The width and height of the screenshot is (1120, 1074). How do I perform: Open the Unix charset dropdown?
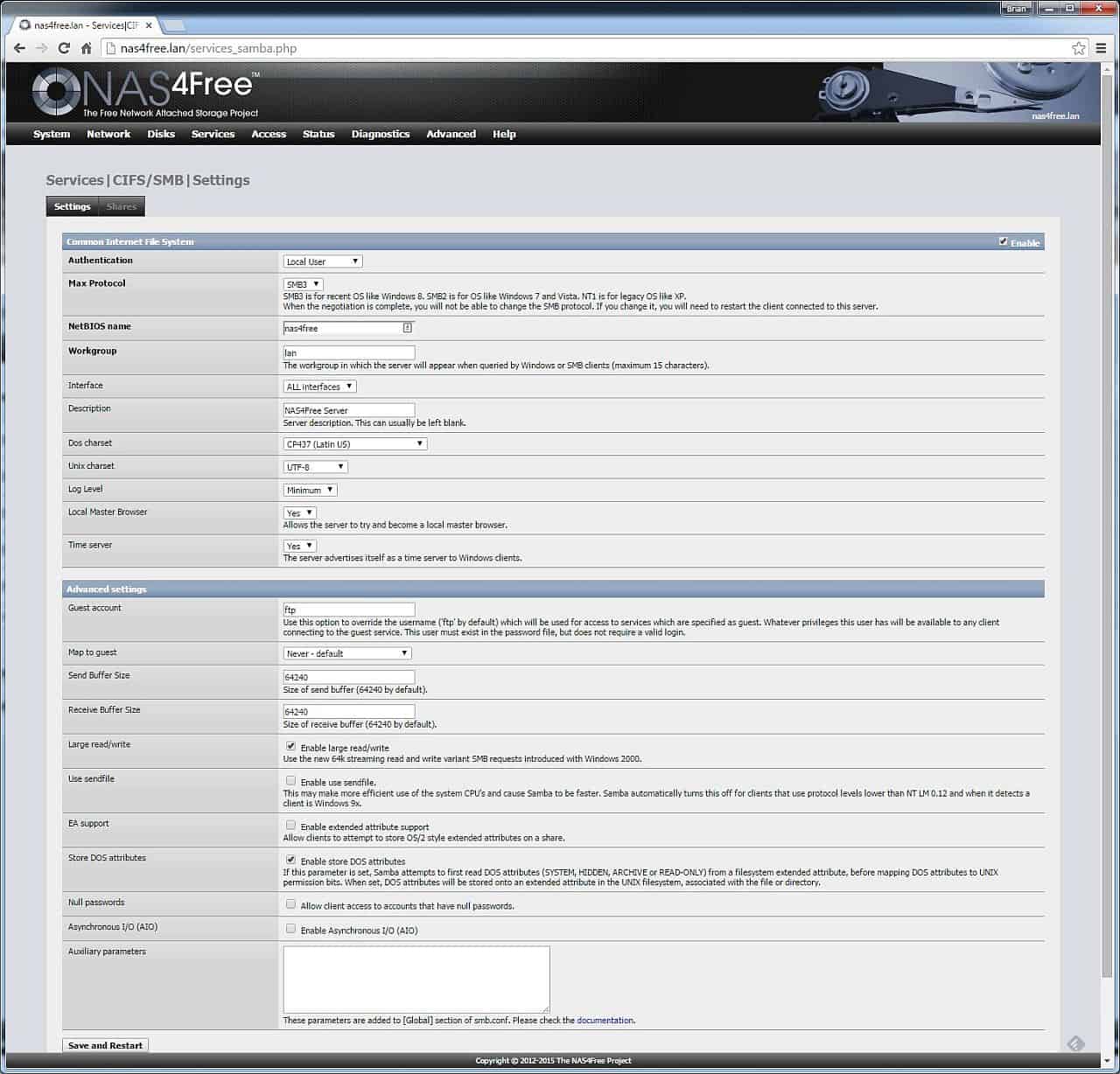[315, 467]
